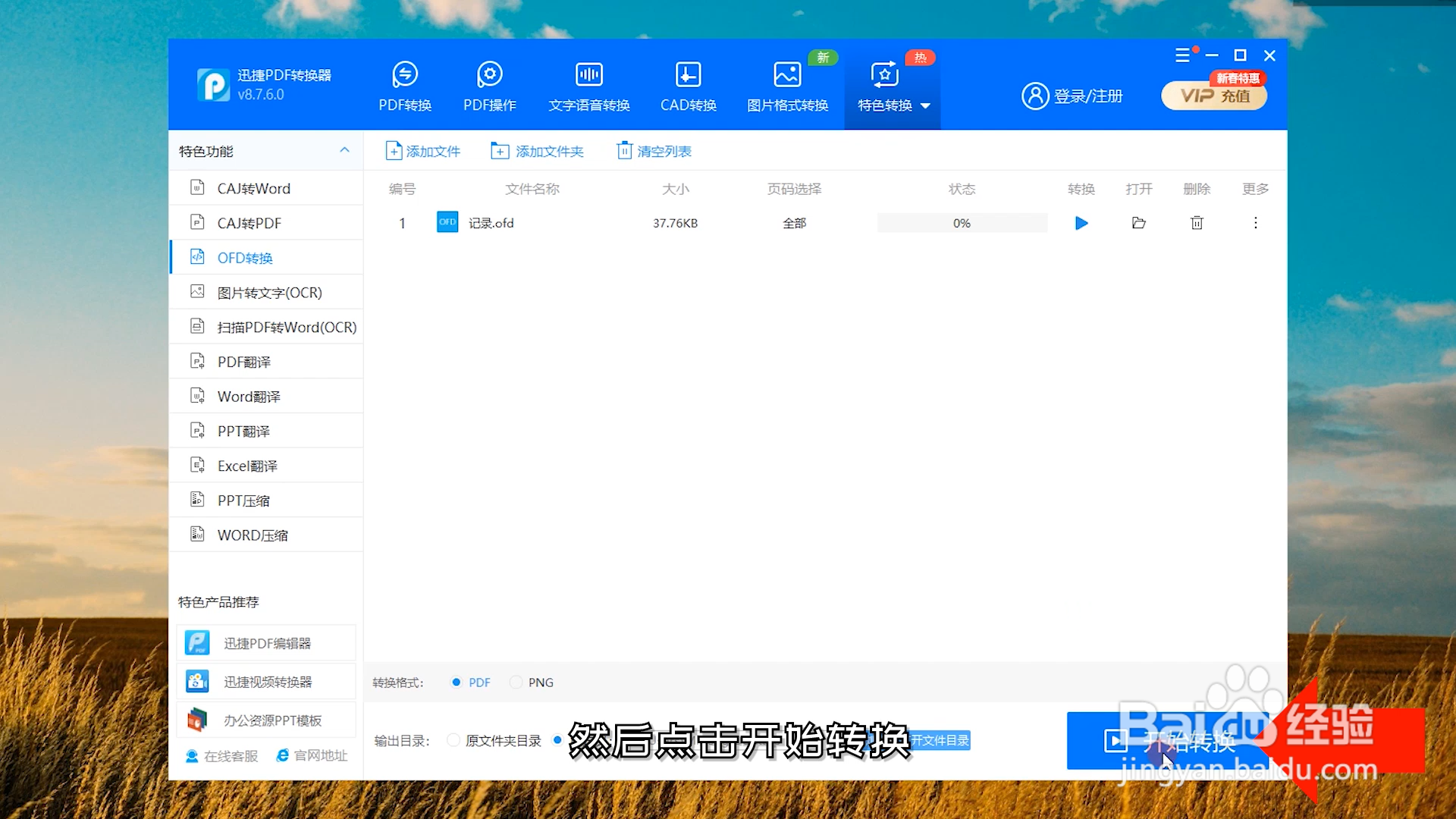Select PPT翻译 in sidebar

coord(266,431)
